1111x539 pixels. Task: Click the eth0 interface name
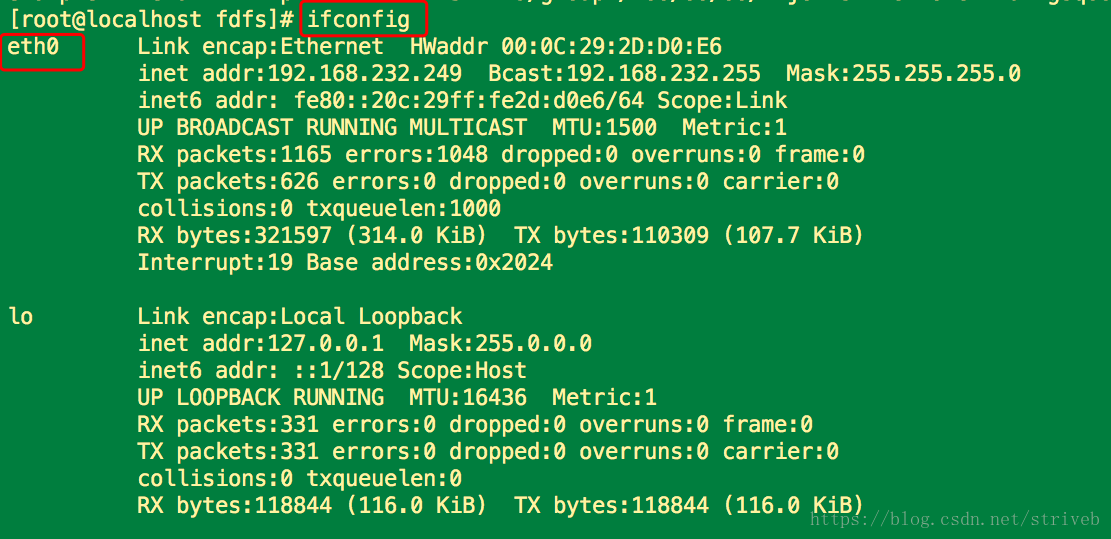click(33, 47)
